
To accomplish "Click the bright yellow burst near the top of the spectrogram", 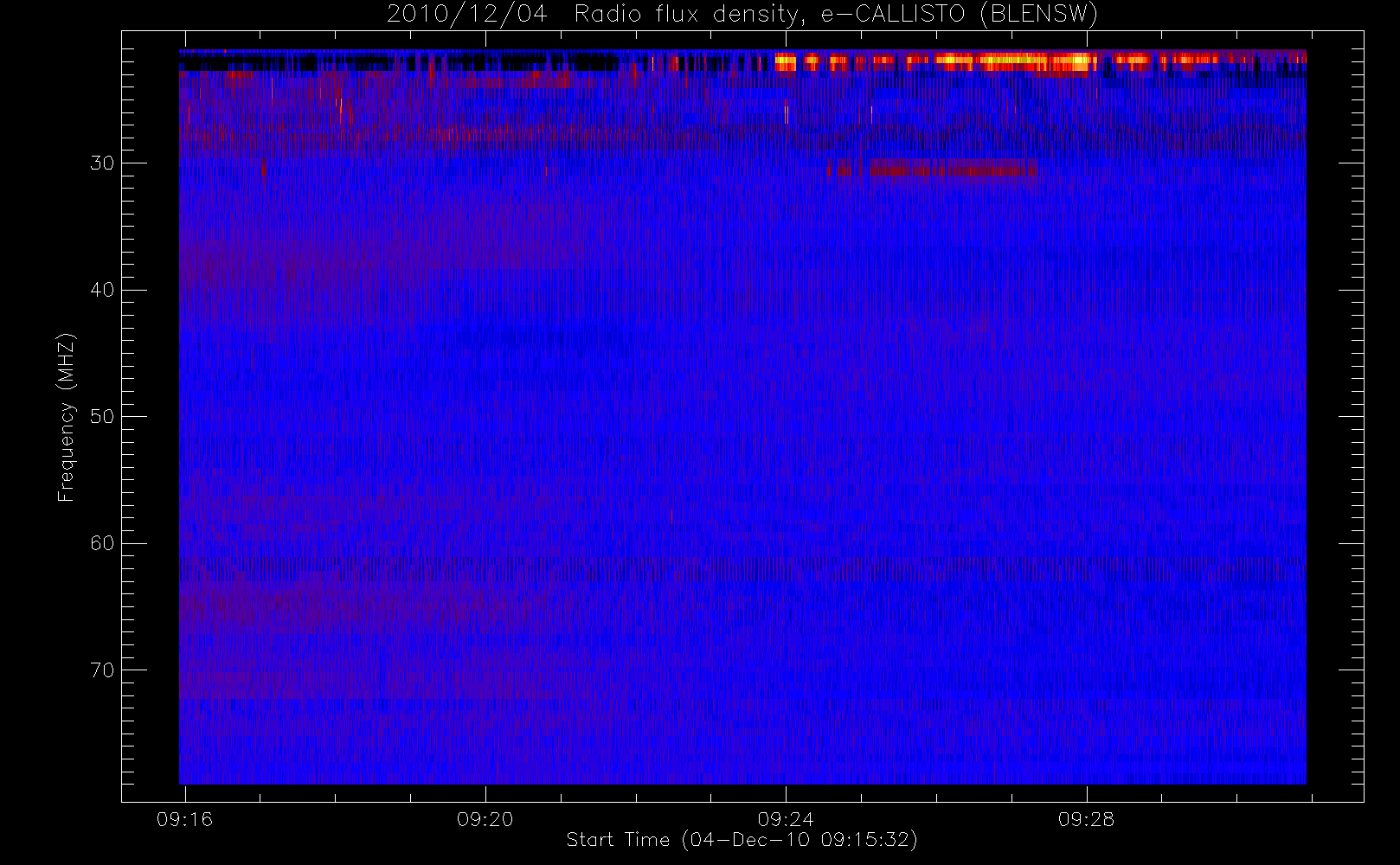I will click(1017, 61).
